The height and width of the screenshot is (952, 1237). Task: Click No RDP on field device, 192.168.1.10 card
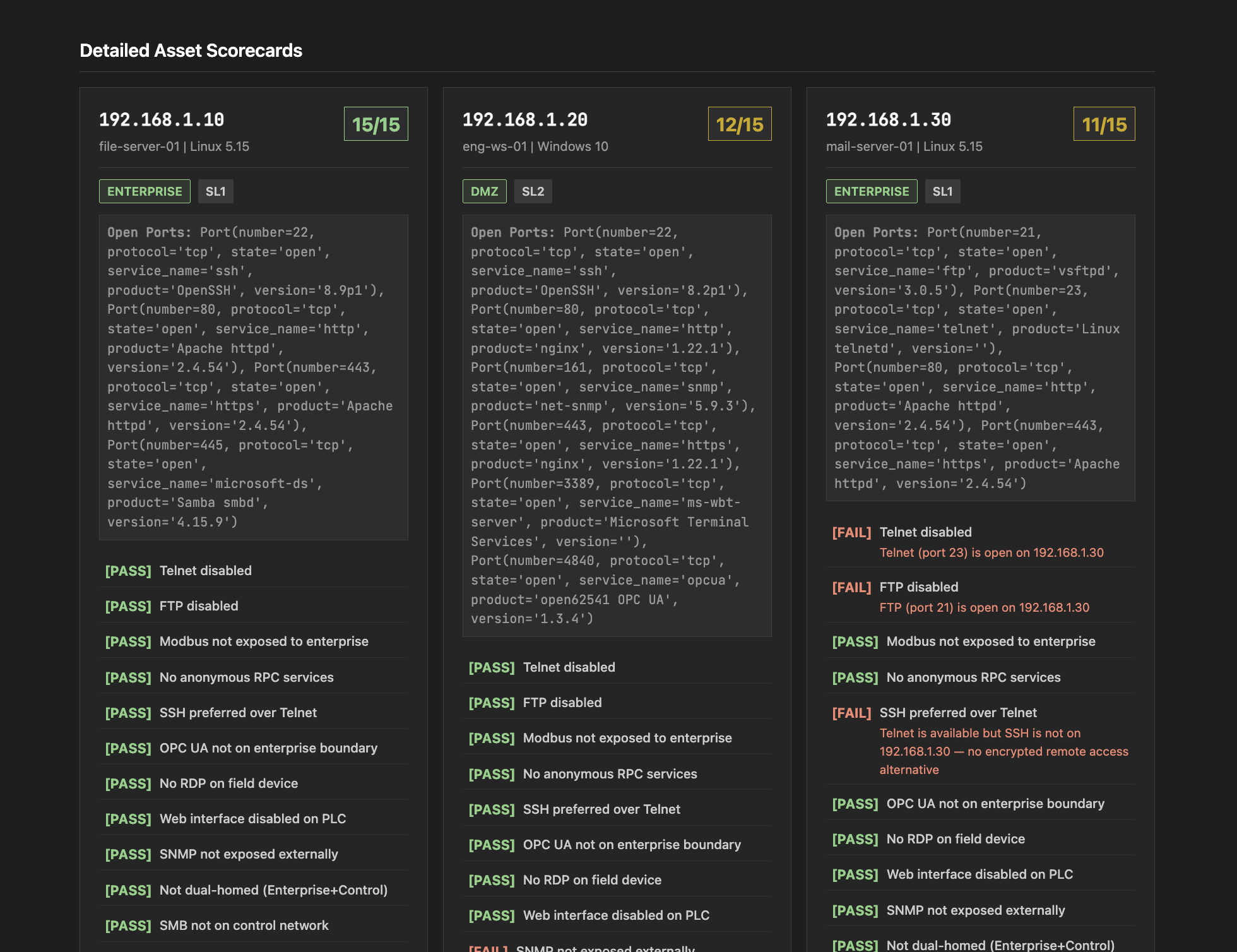[x=254, y=783]
